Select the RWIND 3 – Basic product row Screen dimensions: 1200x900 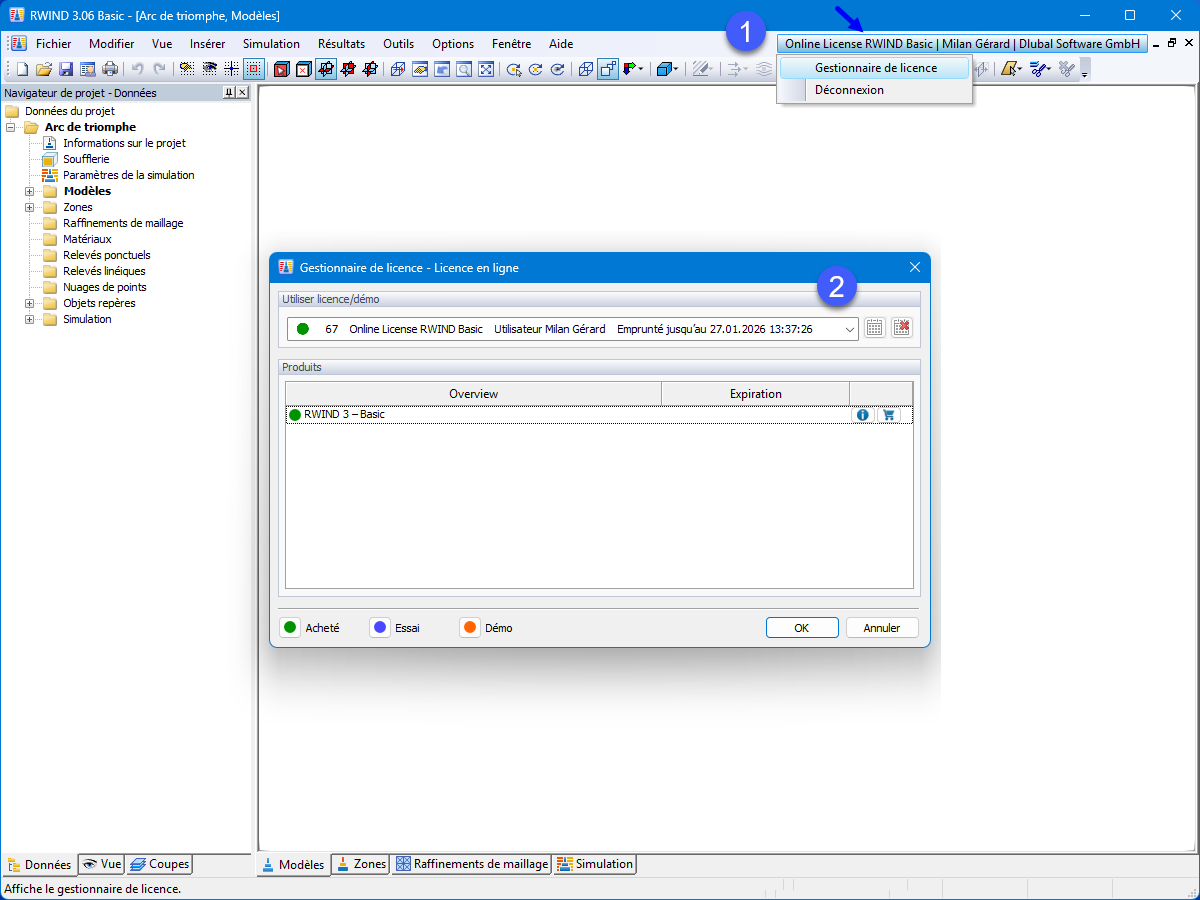[x=599, y=415]
